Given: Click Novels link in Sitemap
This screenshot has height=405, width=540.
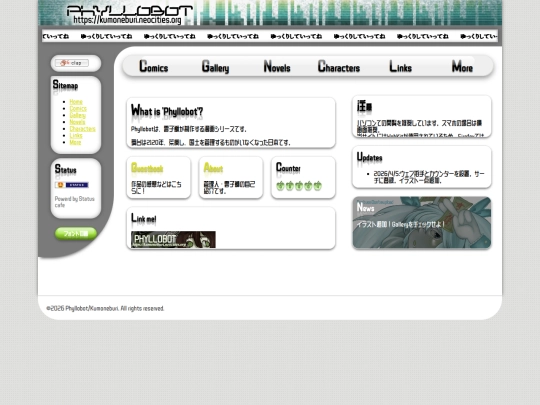Looking at the screenshot, I should (x=77, y=122).
